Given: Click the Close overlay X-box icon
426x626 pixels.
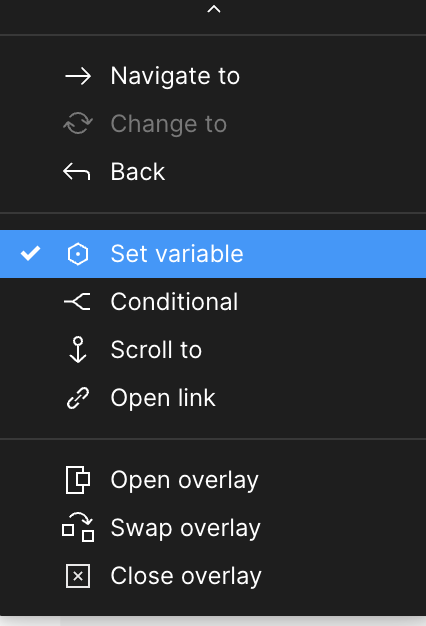Looking at the screenshot, I should (78, 576).
